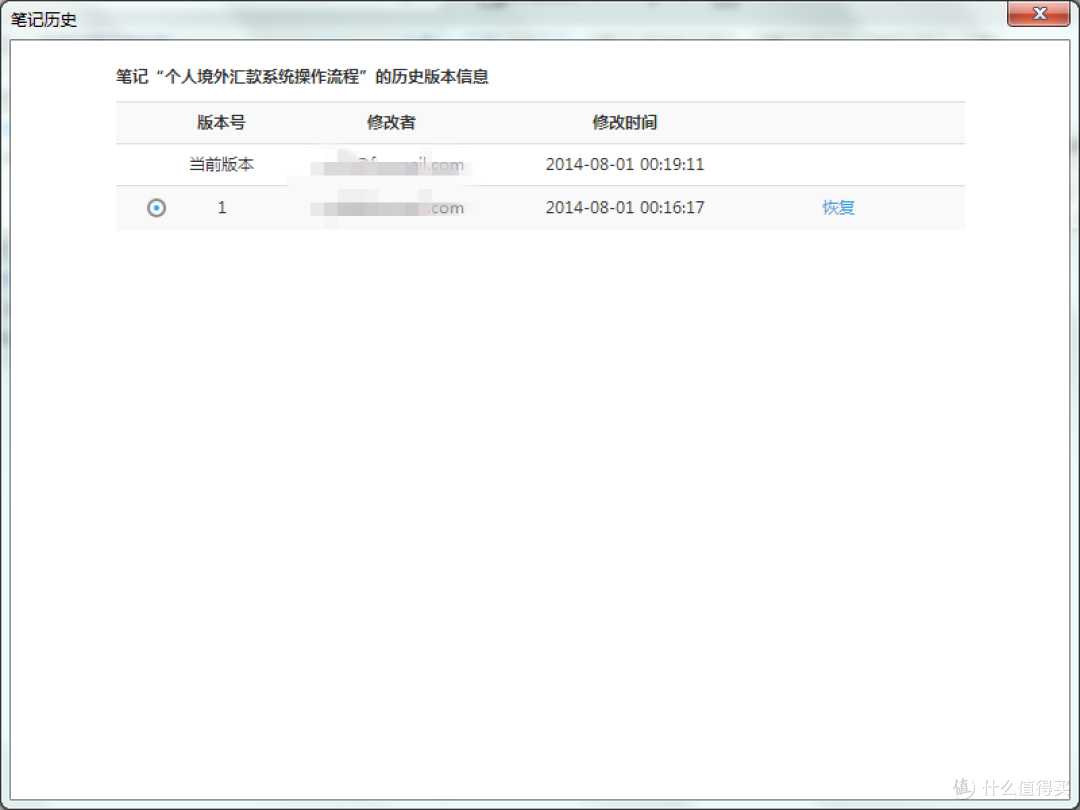
Task: Click the heading about 个人境外汇款系统操作流程 history
Action: (x=302, y=76)
